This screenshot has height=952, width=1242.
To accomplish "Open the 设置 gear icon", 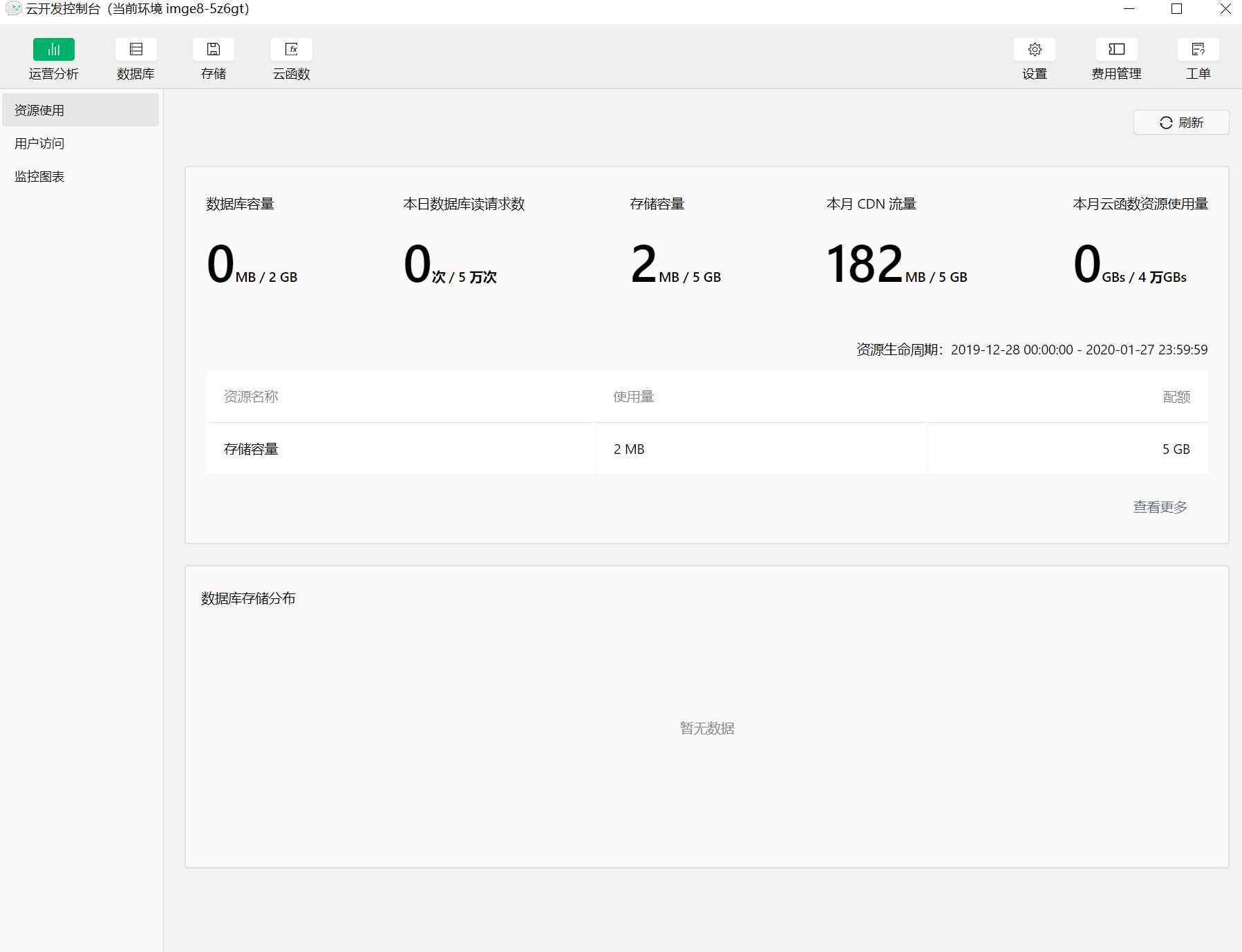I will [x=1035, y=49].
